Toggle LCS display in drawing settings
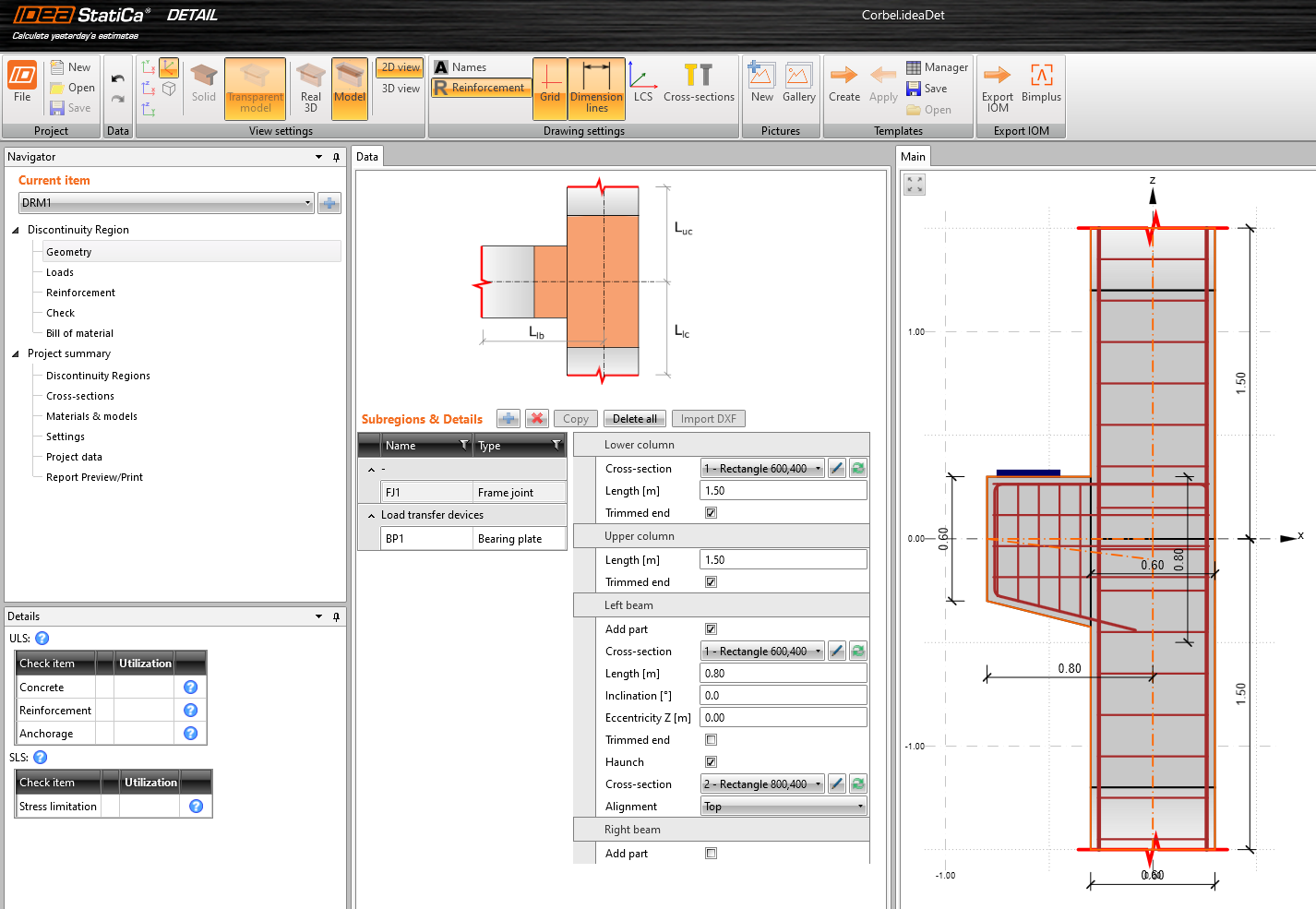This screenshot has height=909, width=1316. (x=643, y=83)
